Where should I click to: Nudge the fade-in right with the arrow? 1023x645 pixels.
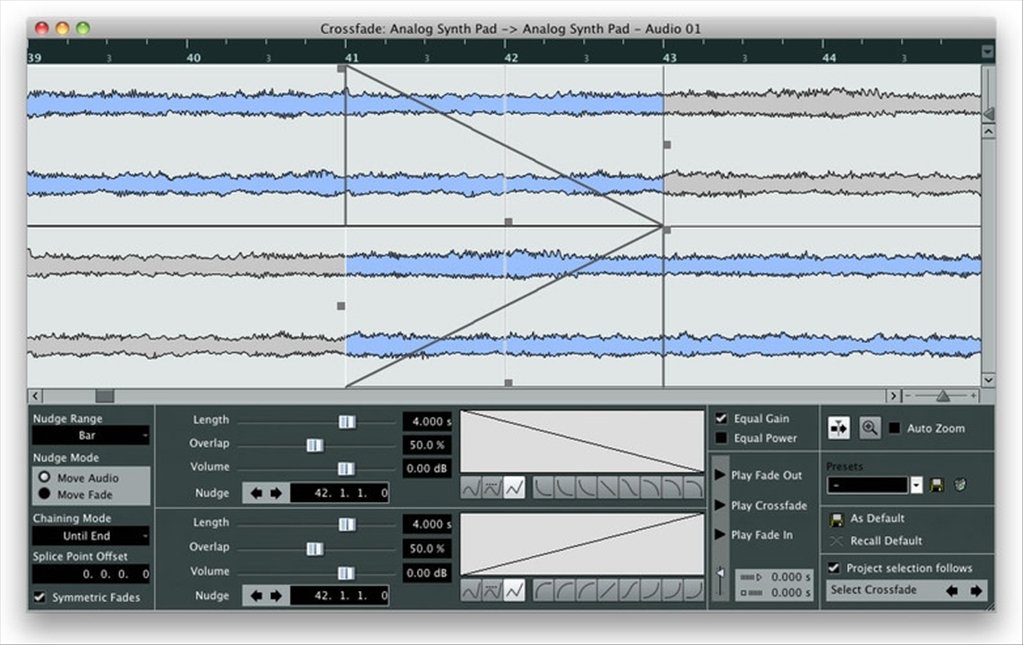tap(276, 595)
